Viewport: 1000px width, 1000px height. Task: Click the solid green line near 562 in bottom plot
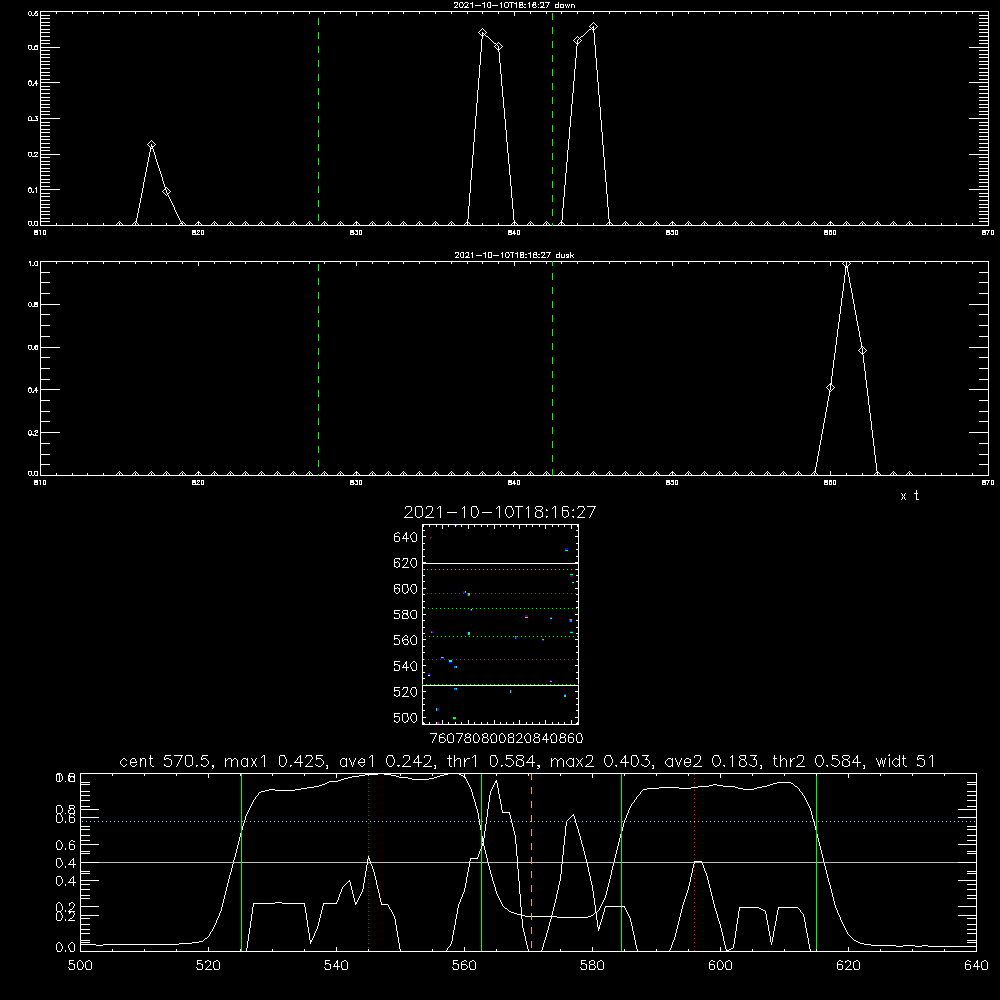(482, 862)
